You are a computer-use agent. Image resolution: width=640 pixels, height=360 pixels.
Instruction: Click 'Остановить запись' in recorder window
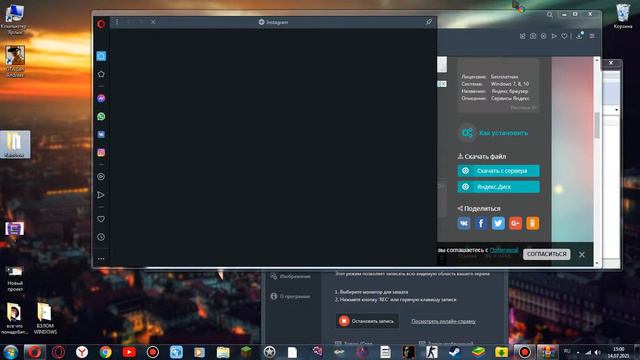tap(367, 321)
